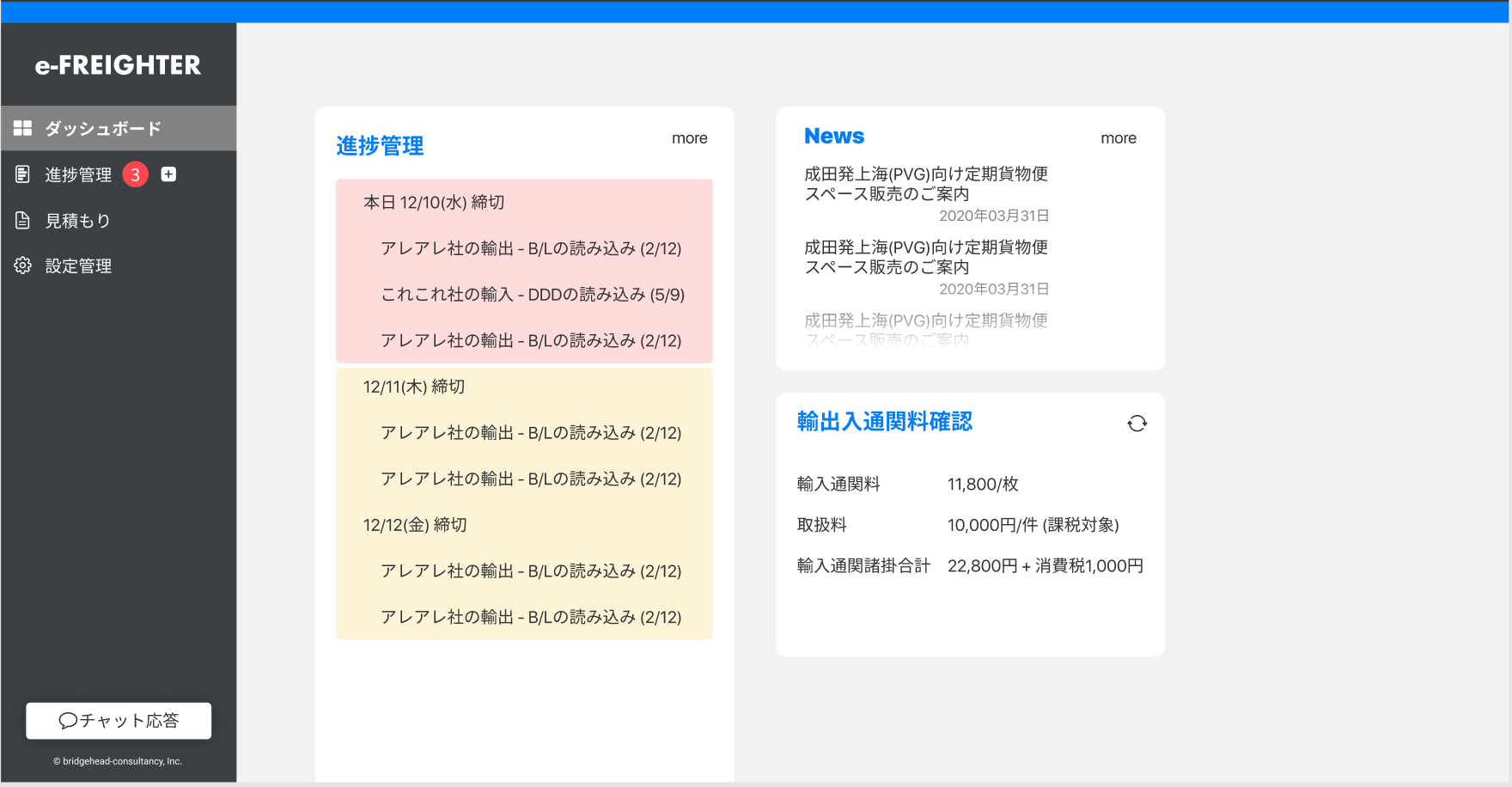Open the これこれ社の輸入 DDD task

click(x=533, y=295)
